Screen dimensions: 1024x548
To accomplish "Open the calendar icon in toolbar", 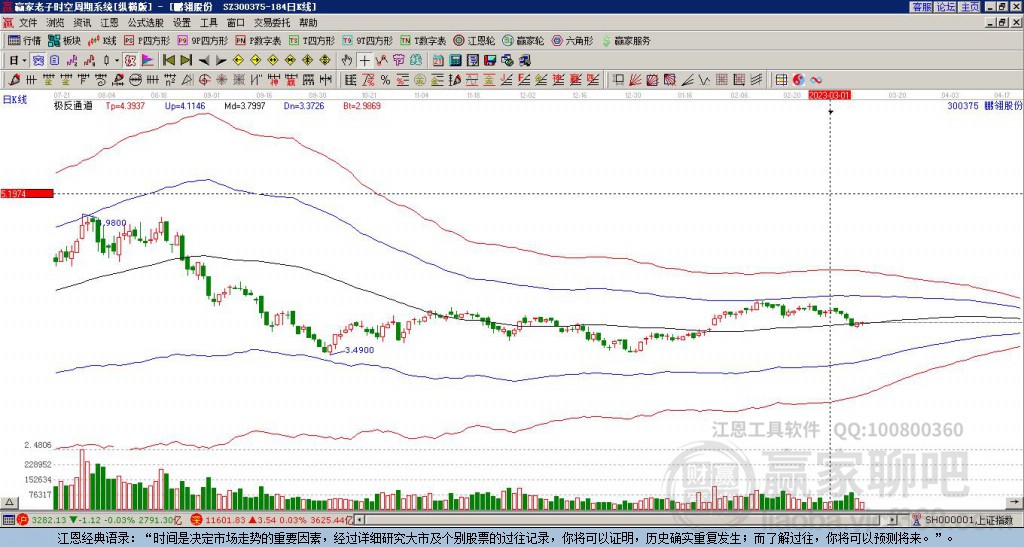I will (x=438, y=61).
